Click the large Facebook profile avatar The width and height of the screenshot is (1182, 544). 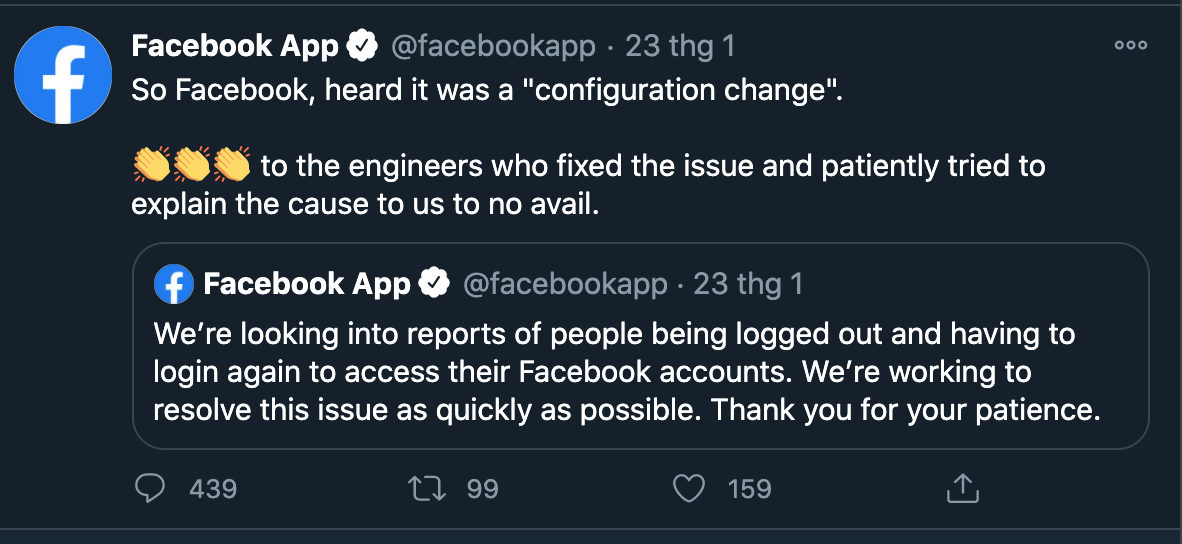(63, 75)
